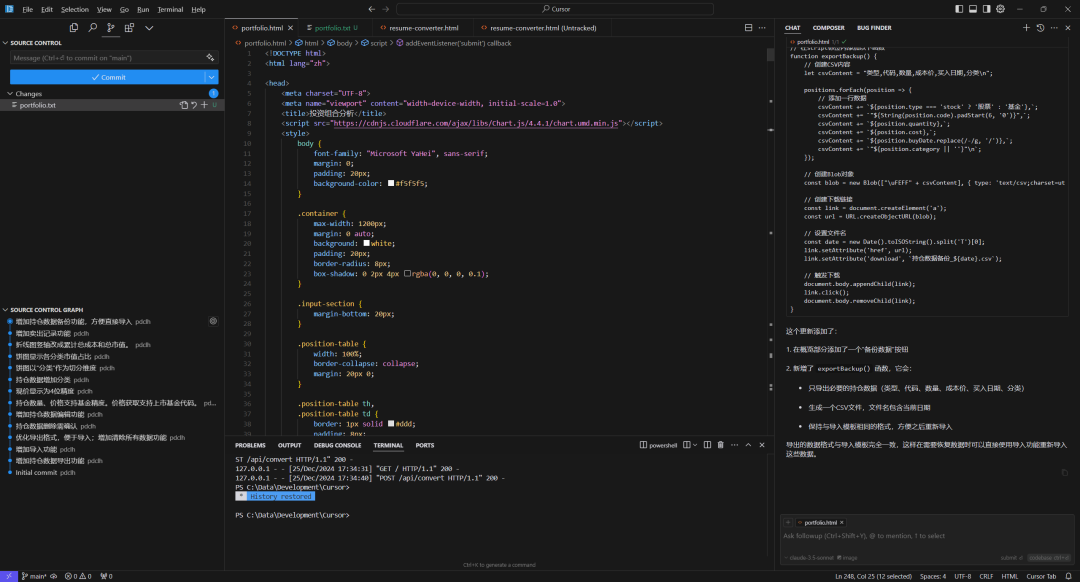Maximize the panel with up chevron
The width and height of the screenshot is (1080, 582).
[x=748, y=445]
